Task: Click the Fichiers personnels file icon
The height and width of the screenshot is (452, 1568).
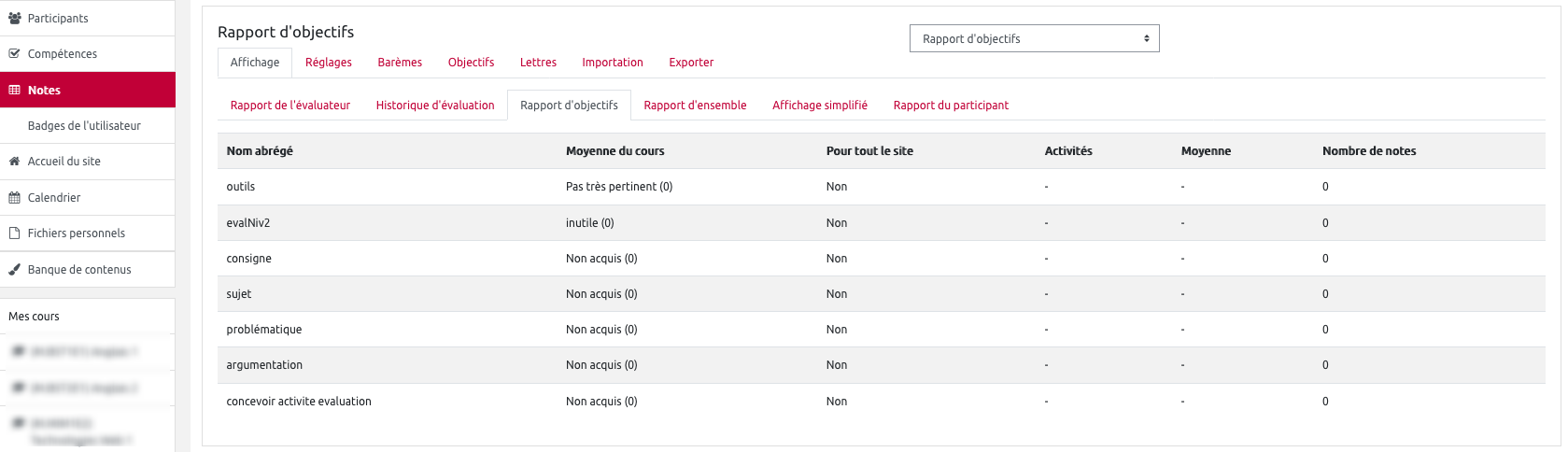Action: click(x=14, y=233)
